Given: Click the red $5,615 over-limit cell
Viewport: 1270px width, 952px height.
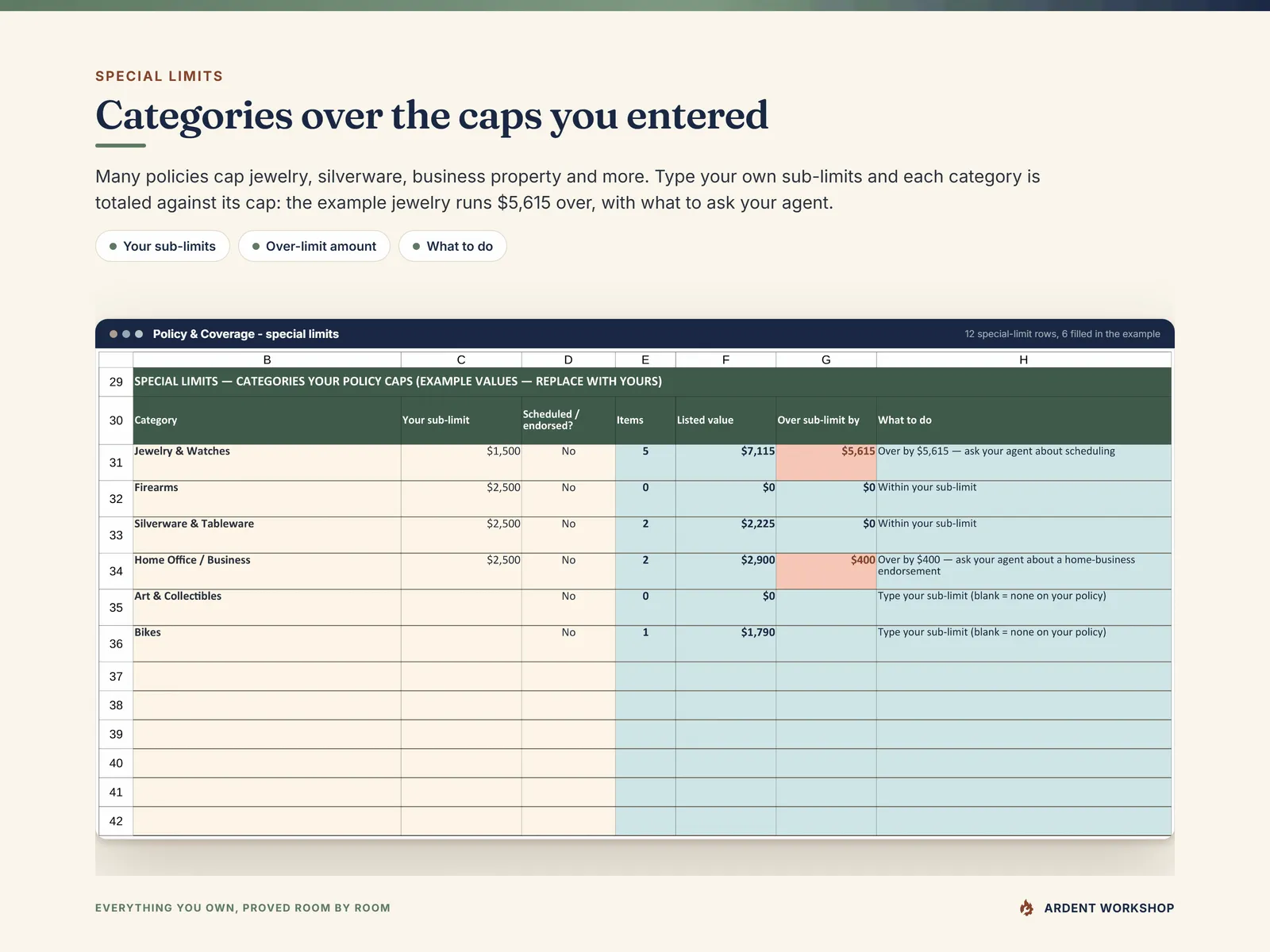Looking at the screenshot, I should click(826, 463).
